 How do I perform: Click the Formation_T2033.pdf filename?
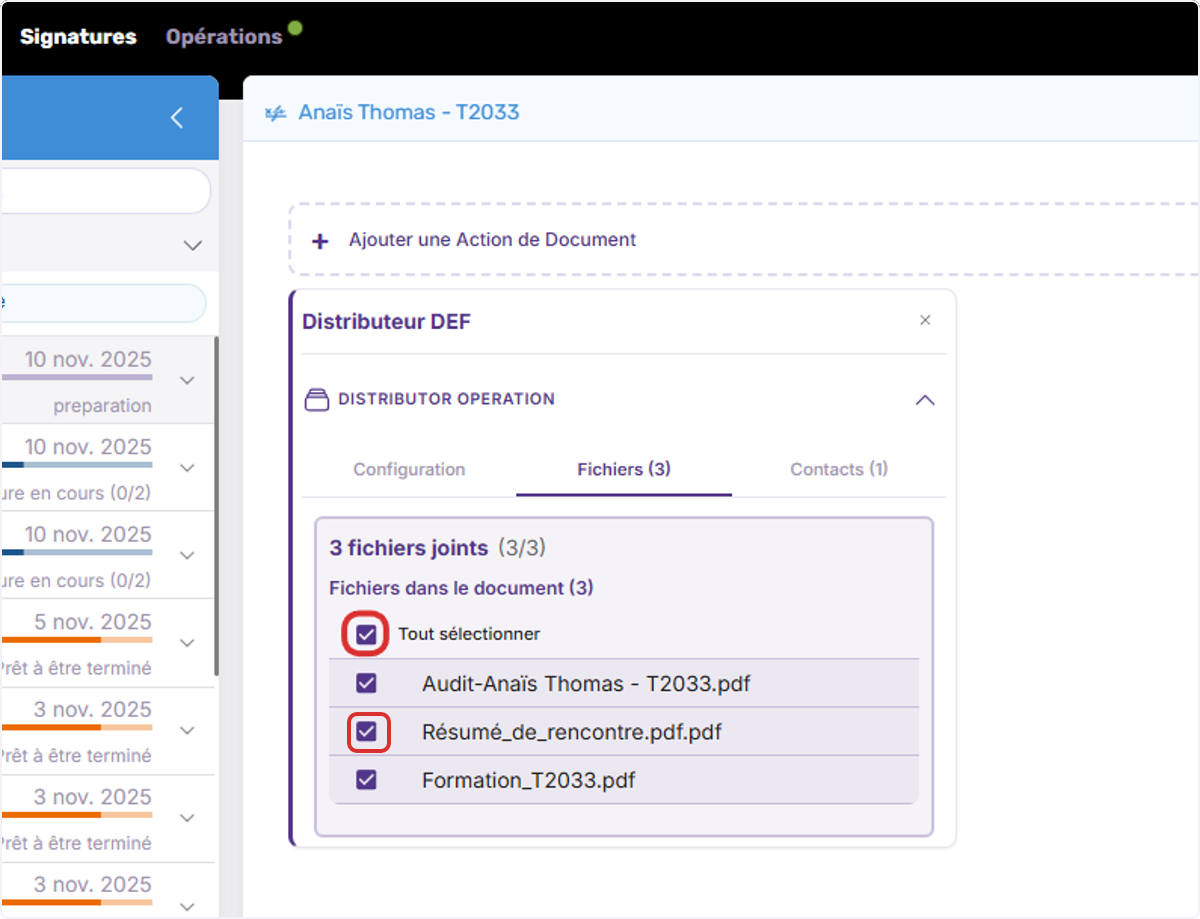coord(529,780)
